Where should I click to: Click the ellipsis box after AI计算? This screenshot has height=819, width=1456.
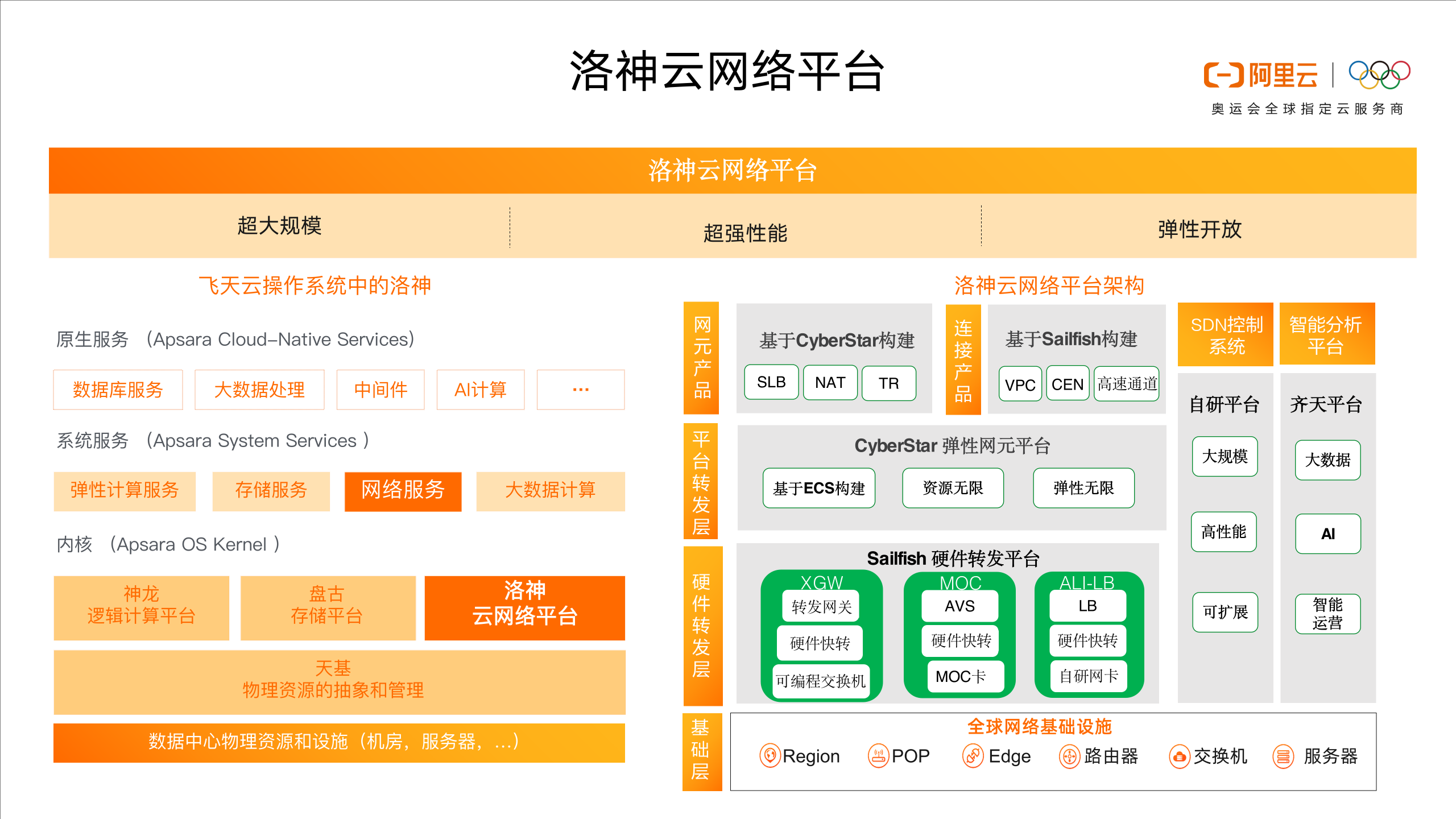580,390
